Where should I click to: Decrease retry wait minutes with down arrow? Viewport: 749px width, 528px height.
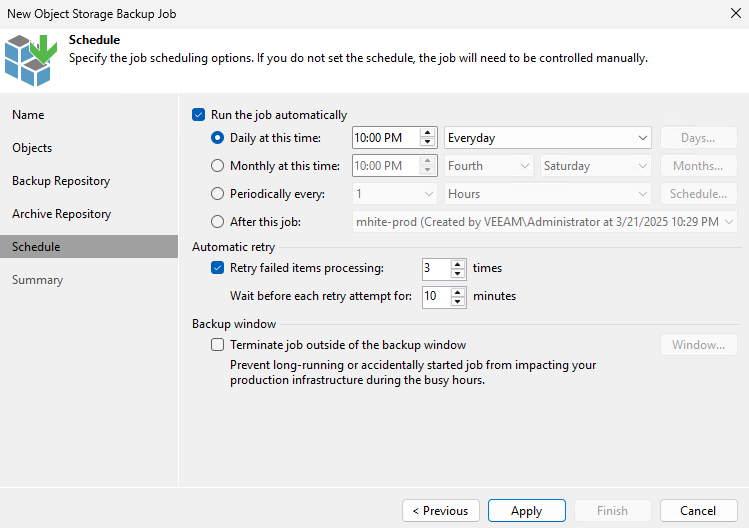[x=458, y=301]
